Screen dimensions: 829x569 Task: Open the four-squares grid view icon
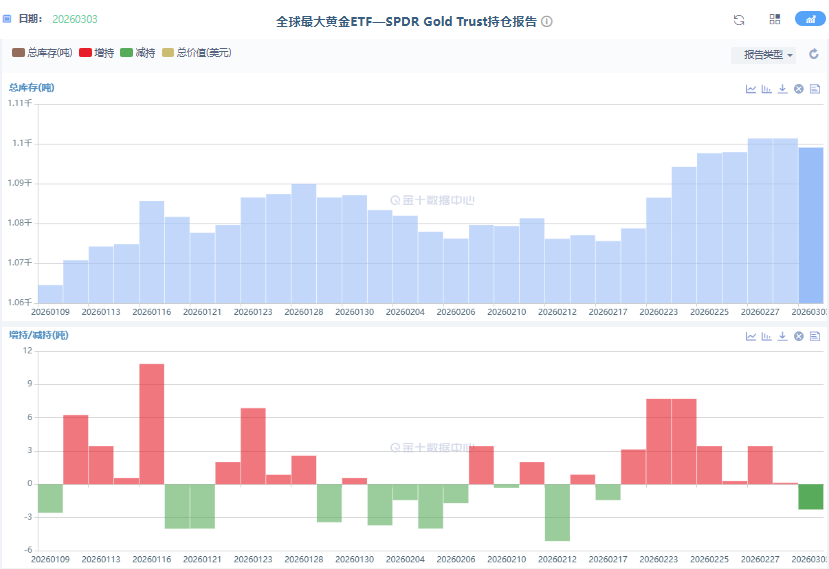[775, 19]
